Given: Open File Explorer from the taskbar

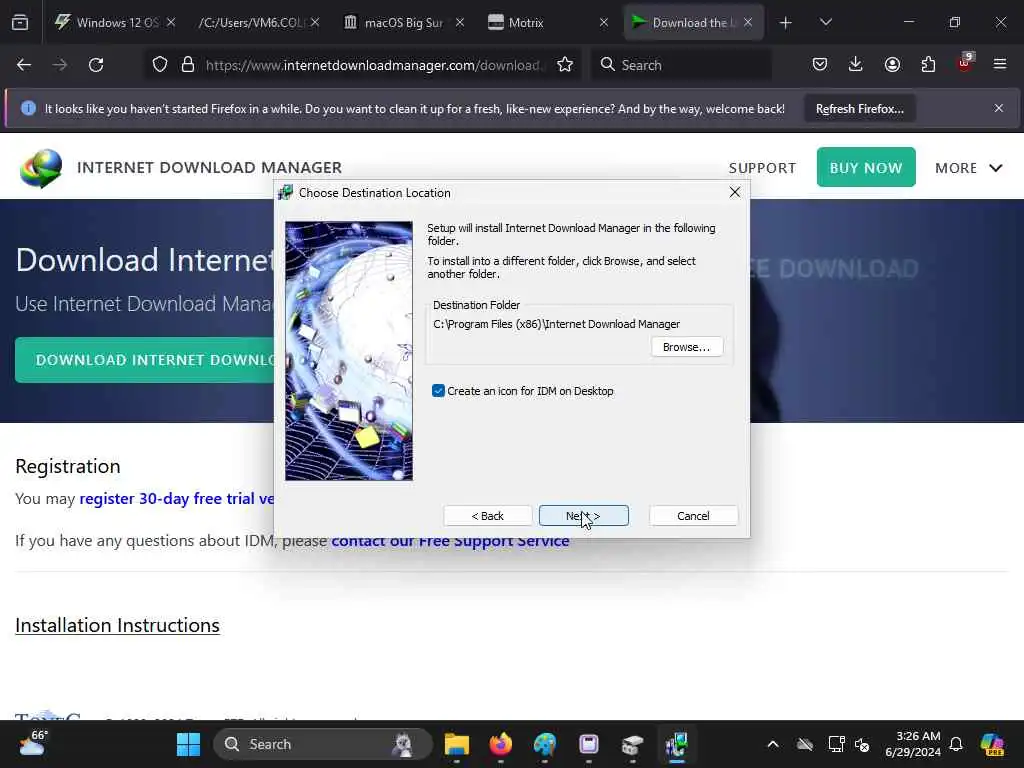Looking at the screenshot, I should tap(456, 744).
